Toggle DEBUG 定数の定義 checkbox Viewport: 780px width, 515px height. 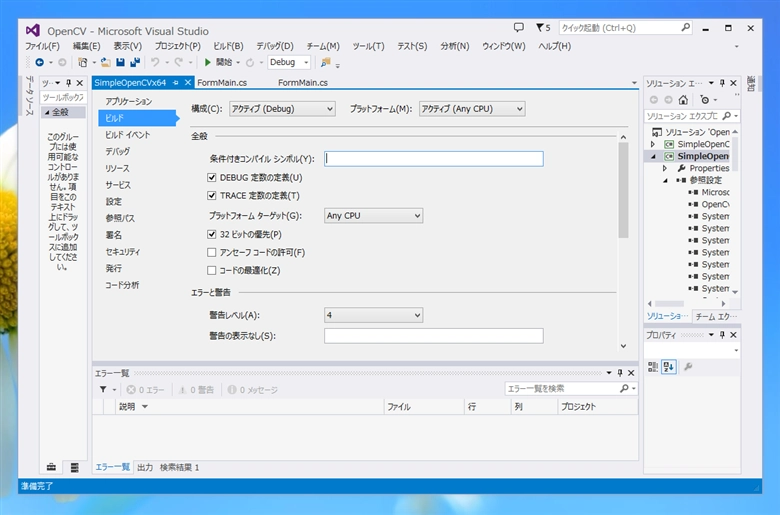pyautogui.click(x=211, y=177)
